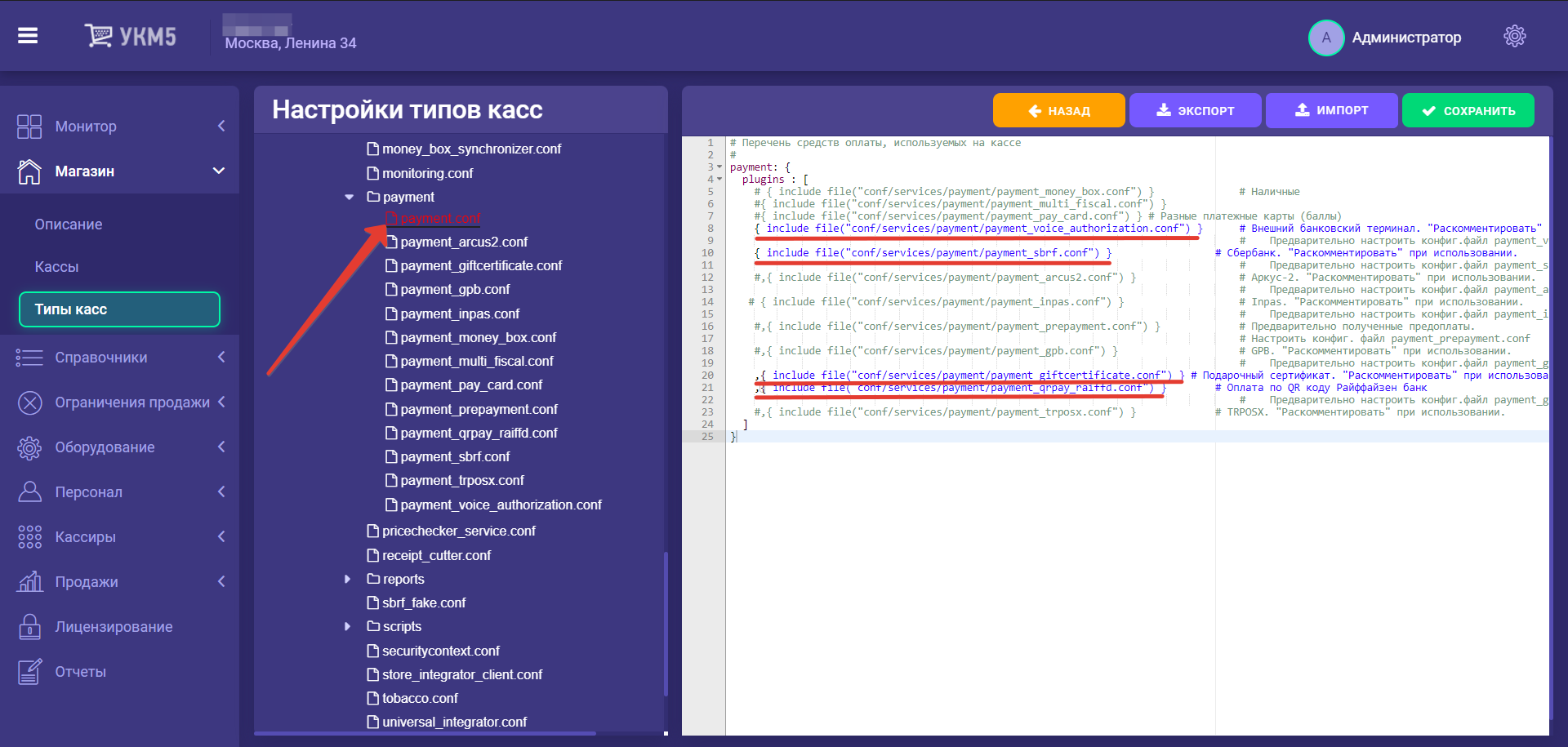Click file icon beside sbrf_fake.conf

(x=373, y=602)
